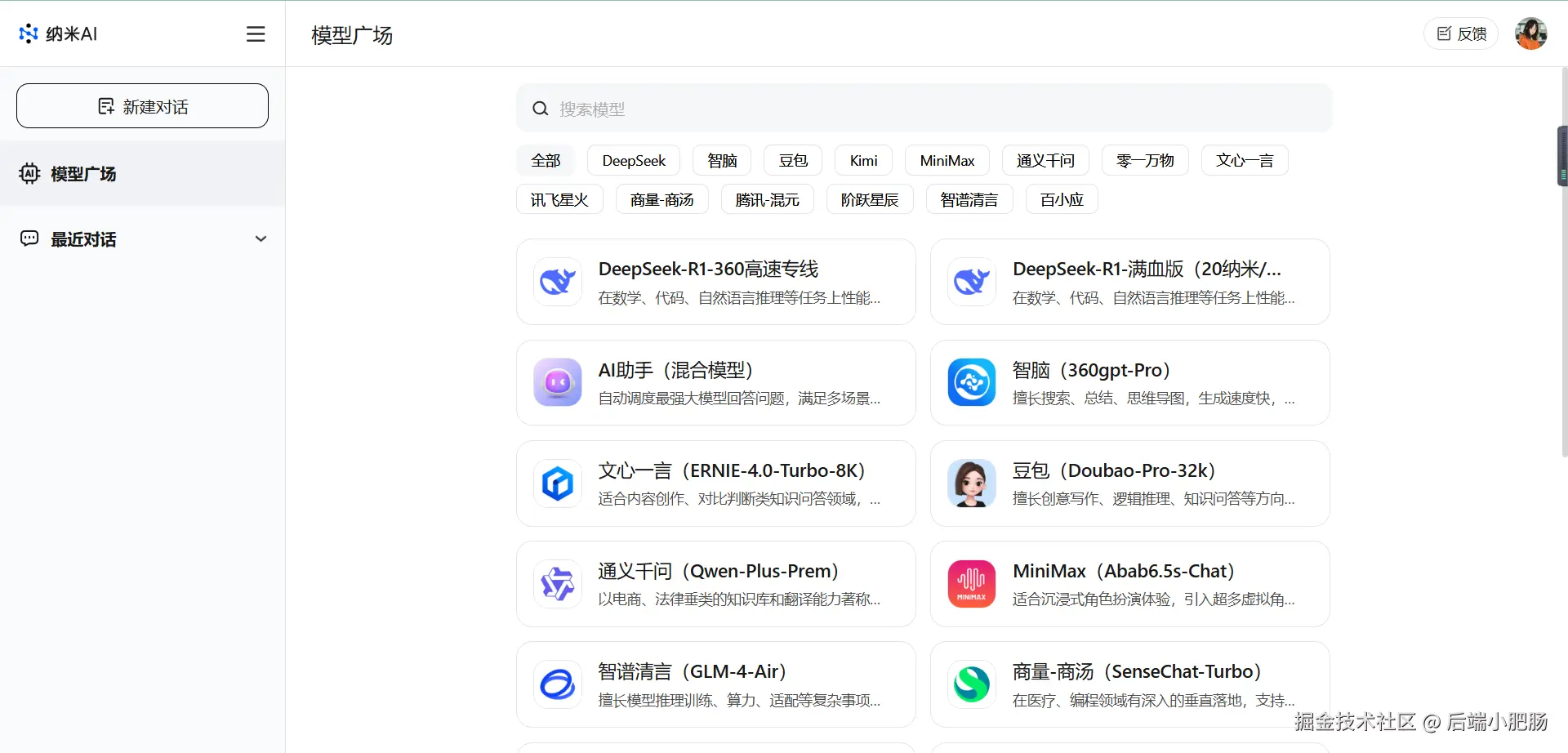
Task: Click description 适合沉浸式角色扮演体验
Action: coord(1153,599)
